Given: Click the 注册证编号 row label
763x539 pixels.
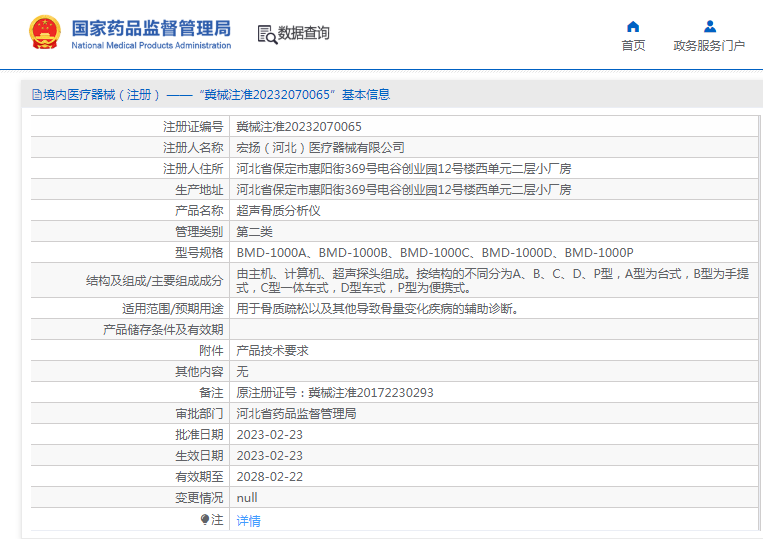Looking at the screenshot, I should pos(193,126).
